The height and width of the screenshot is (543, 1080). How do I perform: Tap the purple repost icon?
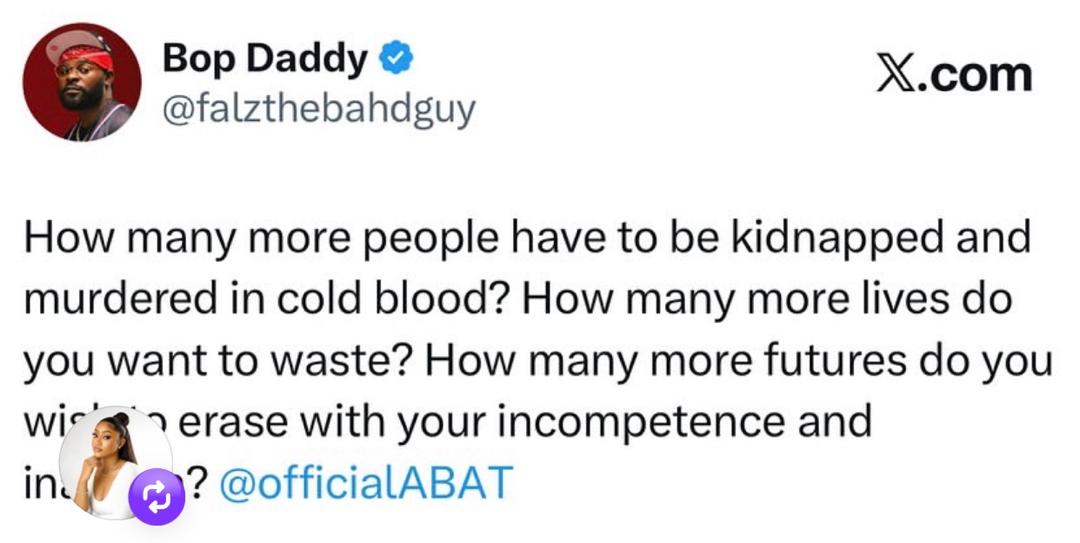(157, 496)
